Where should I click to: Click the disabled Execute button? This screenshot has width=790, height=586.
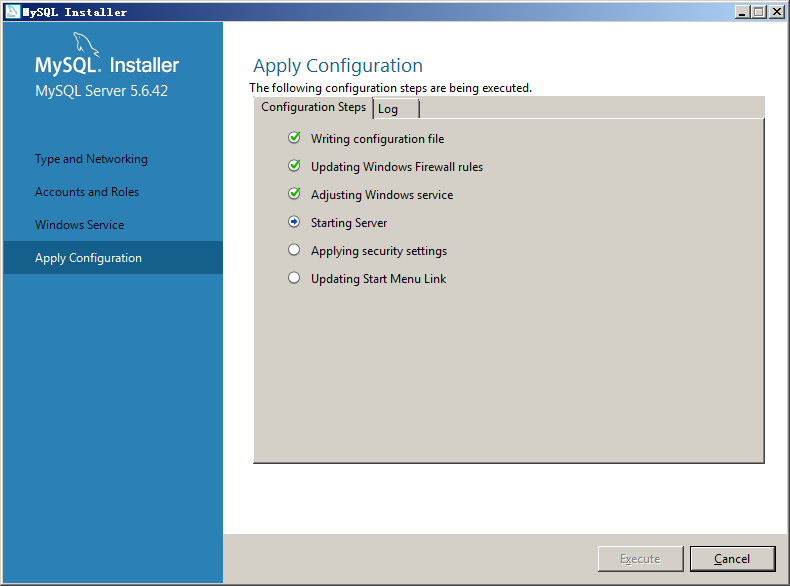tap(640, 559)
